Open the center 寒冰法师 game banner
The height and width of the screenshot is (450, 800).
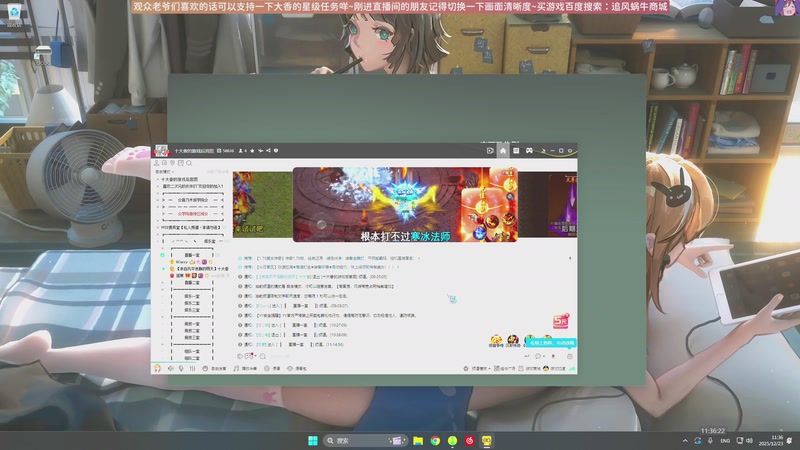(405, 205)
